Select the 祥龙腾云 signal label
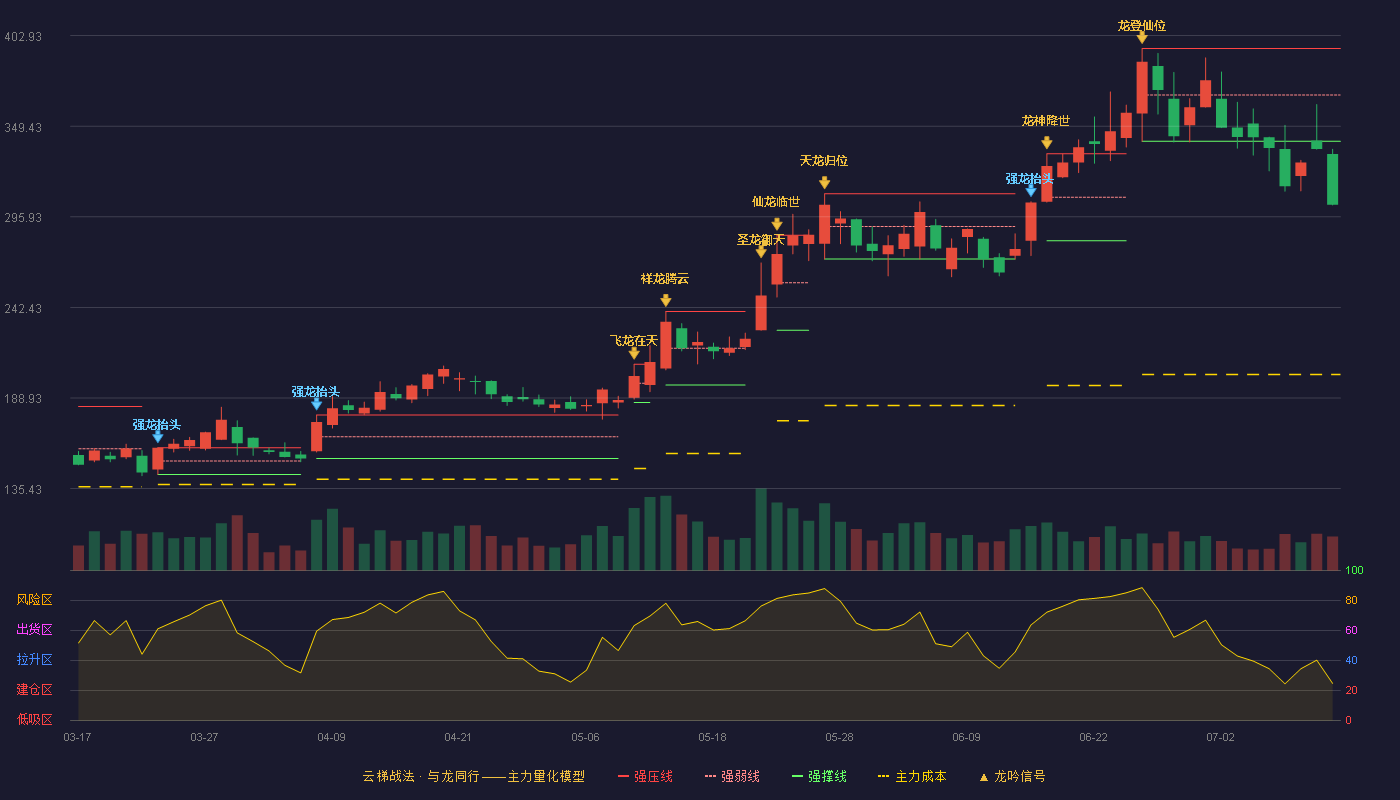The width and height of the screenshot is (1400, 800). tap(665, 278)
